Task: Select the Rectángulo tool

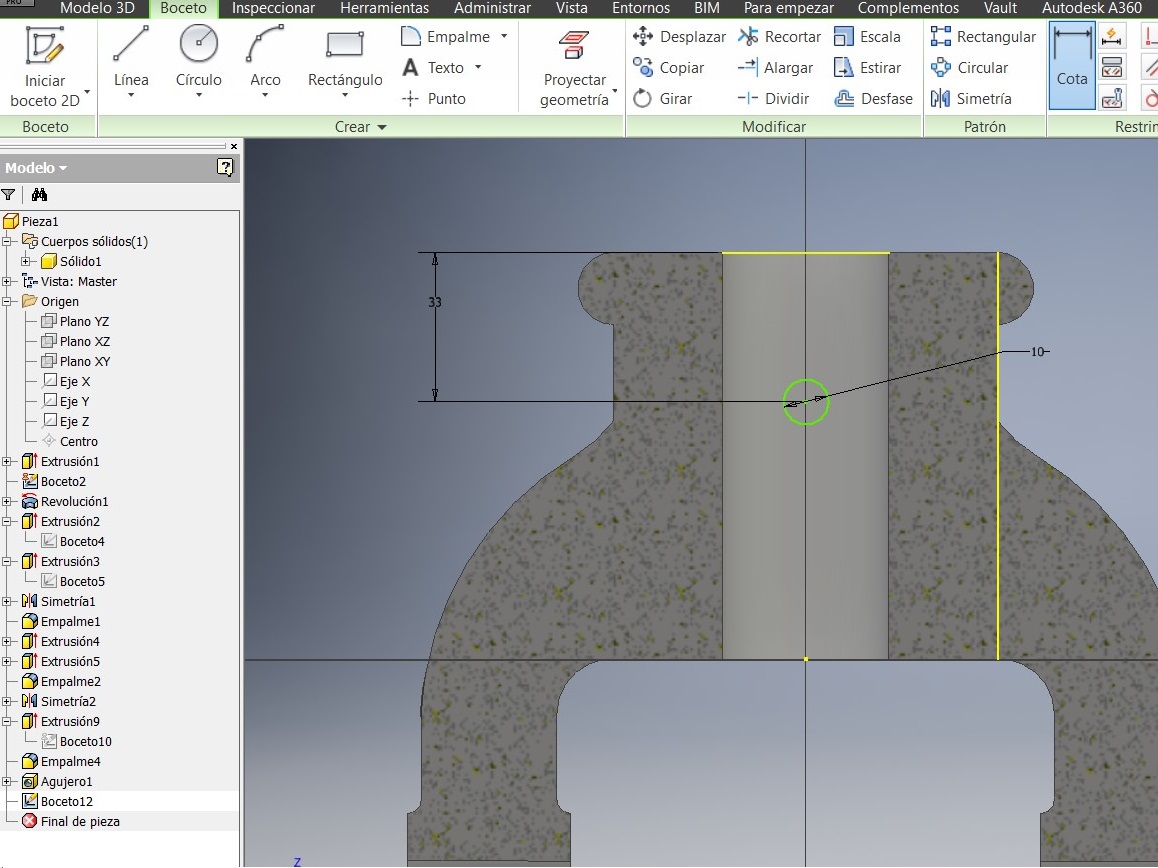Action: click(x=345, y=58)
